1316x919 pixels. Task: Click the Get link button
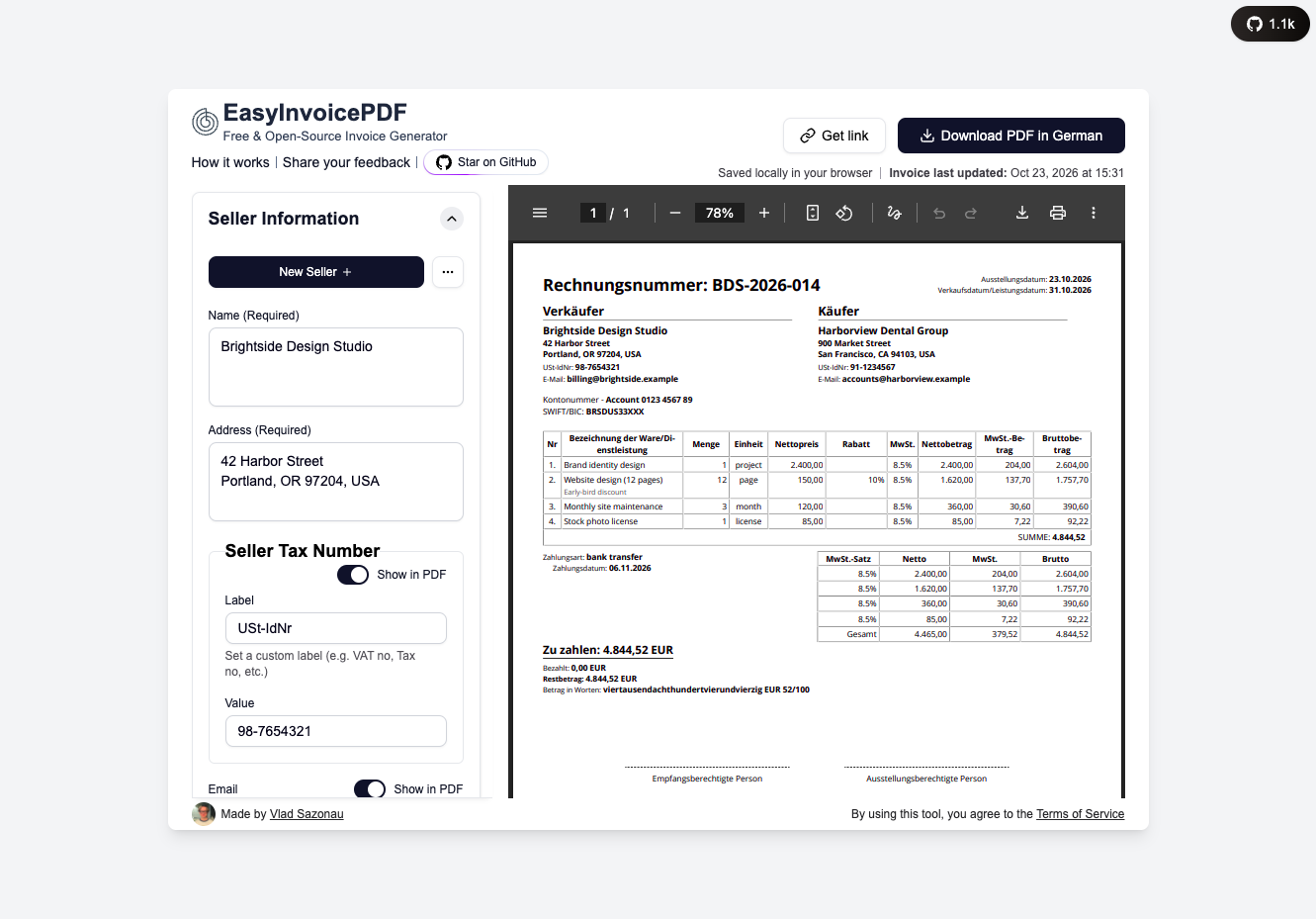coord(834,136)
